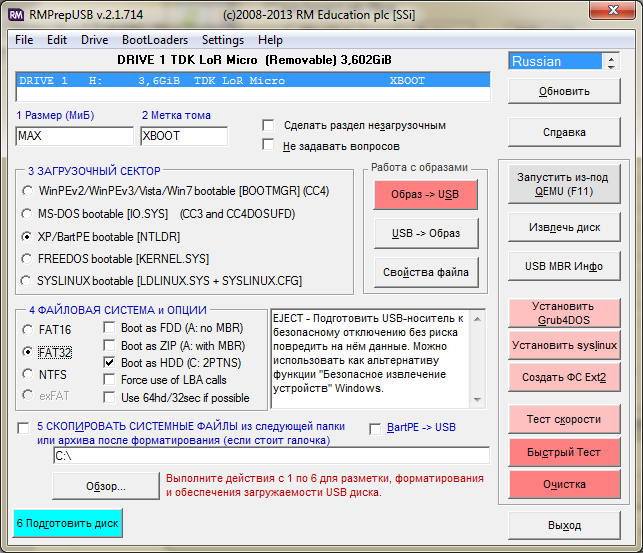Enable Boot as FDD (A: no MBR)
The image size is (643, 553).
pyautogui.click(x=109, y=327)
